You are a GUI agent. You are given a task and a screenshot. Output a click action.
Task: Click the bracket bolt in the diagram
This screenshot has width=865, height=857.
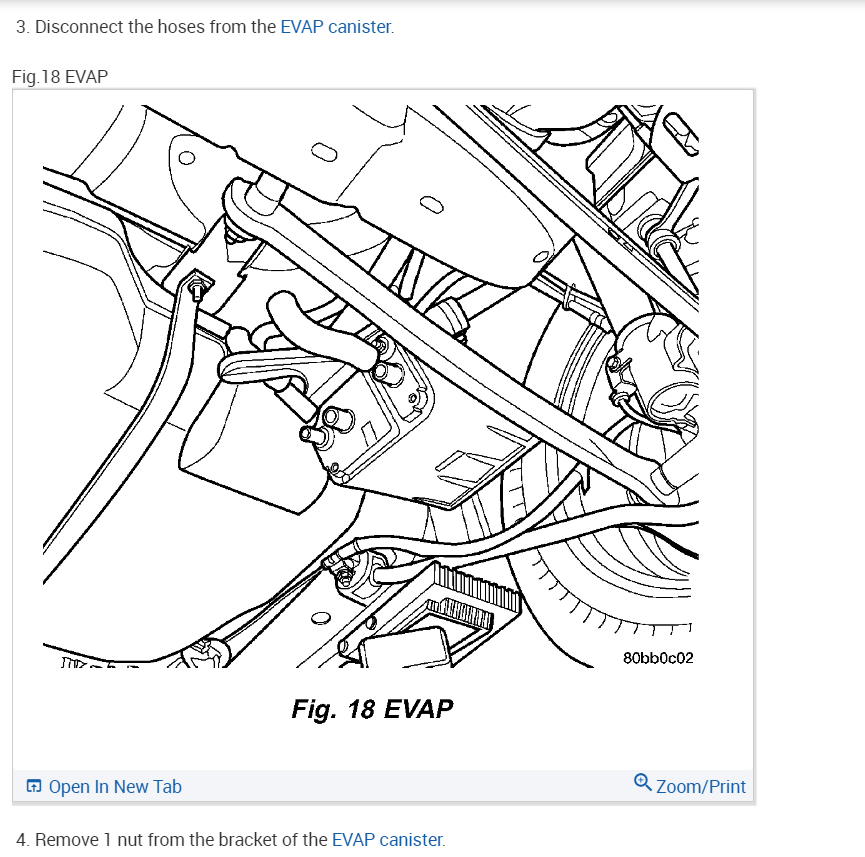coord(196,289)
